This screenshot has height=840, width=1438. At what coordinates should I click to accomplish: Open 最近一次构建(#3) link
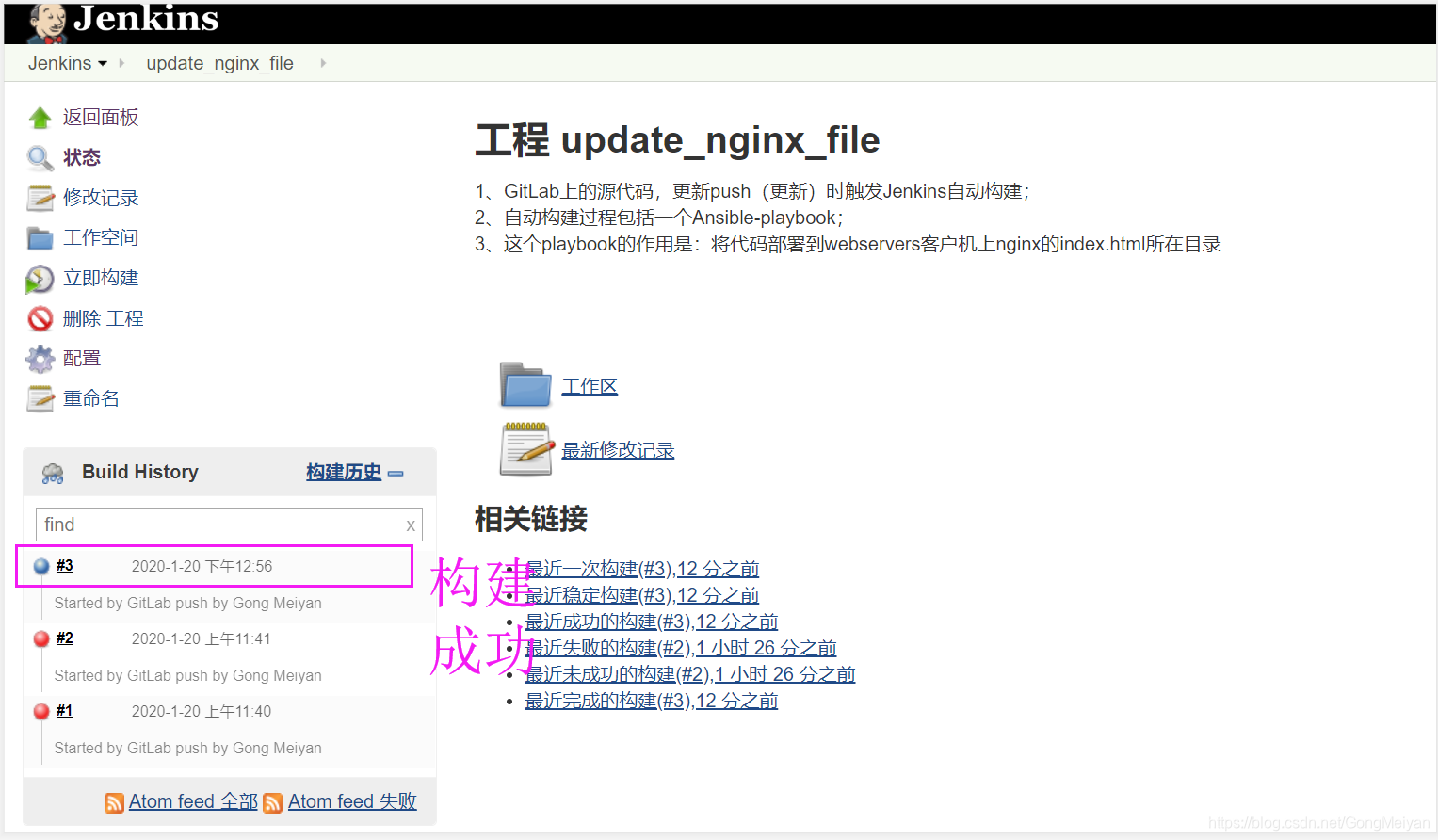(x=642, y=570)
